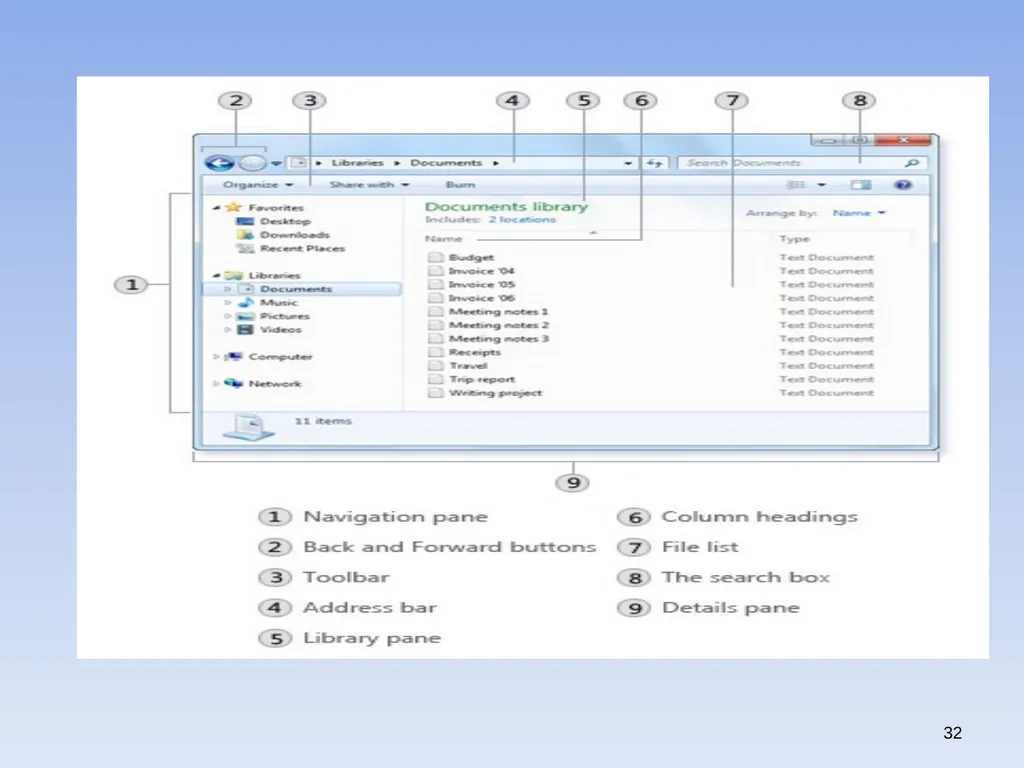The width and height of the screenshot is (1024, 768).
Task: Click the refresh button beside address bar
Action: pos(654,163)
